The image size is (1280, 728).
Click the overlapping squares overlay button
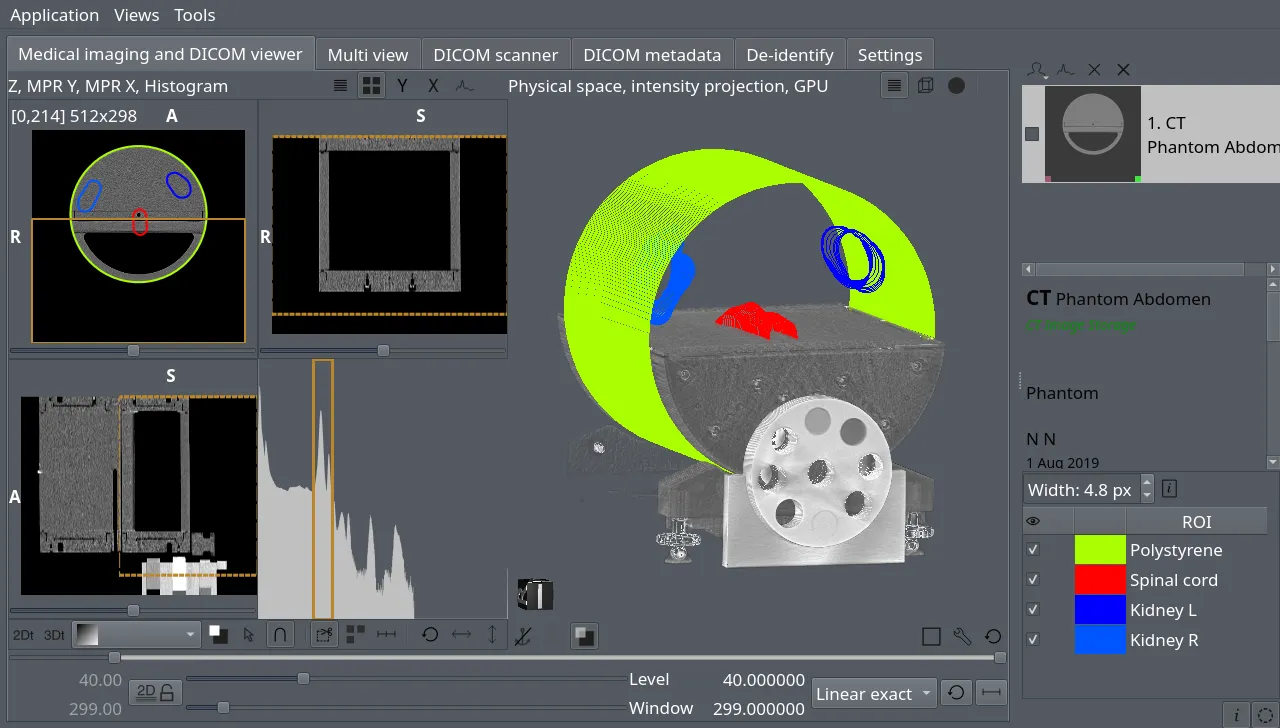pos(584,635)
